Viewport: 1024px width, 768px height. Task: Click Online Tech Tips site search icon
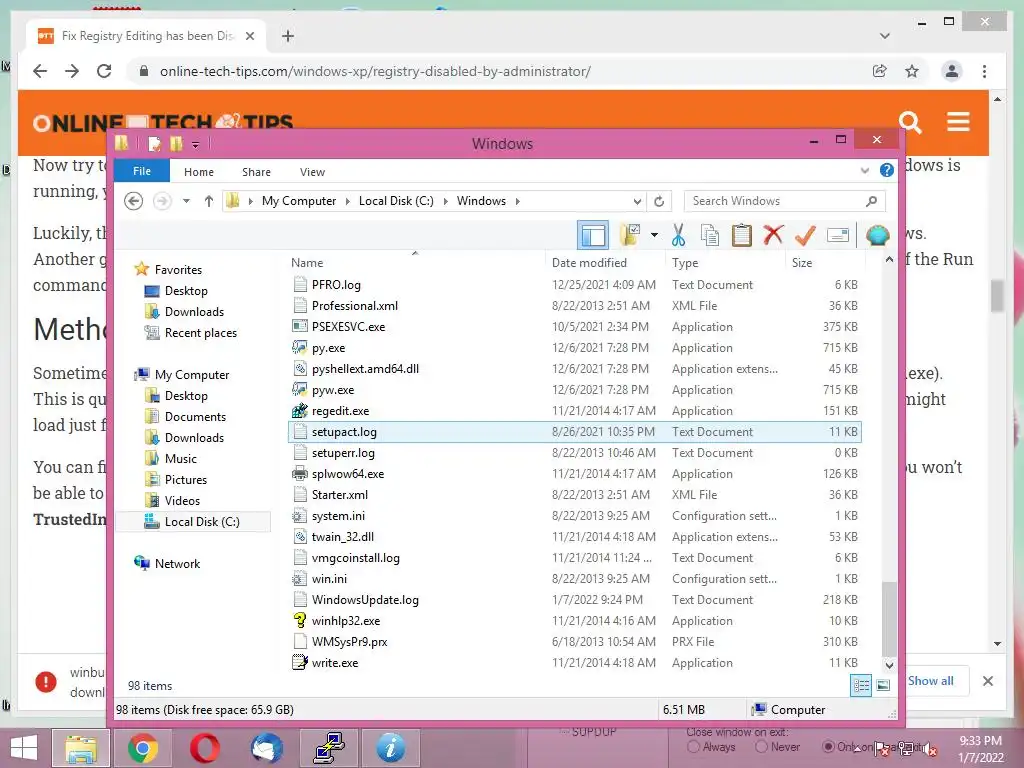pos(910,122)
